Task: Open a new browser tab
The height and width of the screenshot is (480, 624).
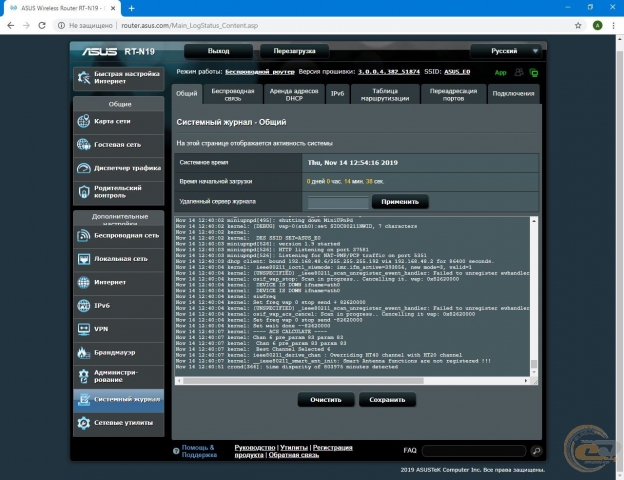Action: [x=132, y=8]
